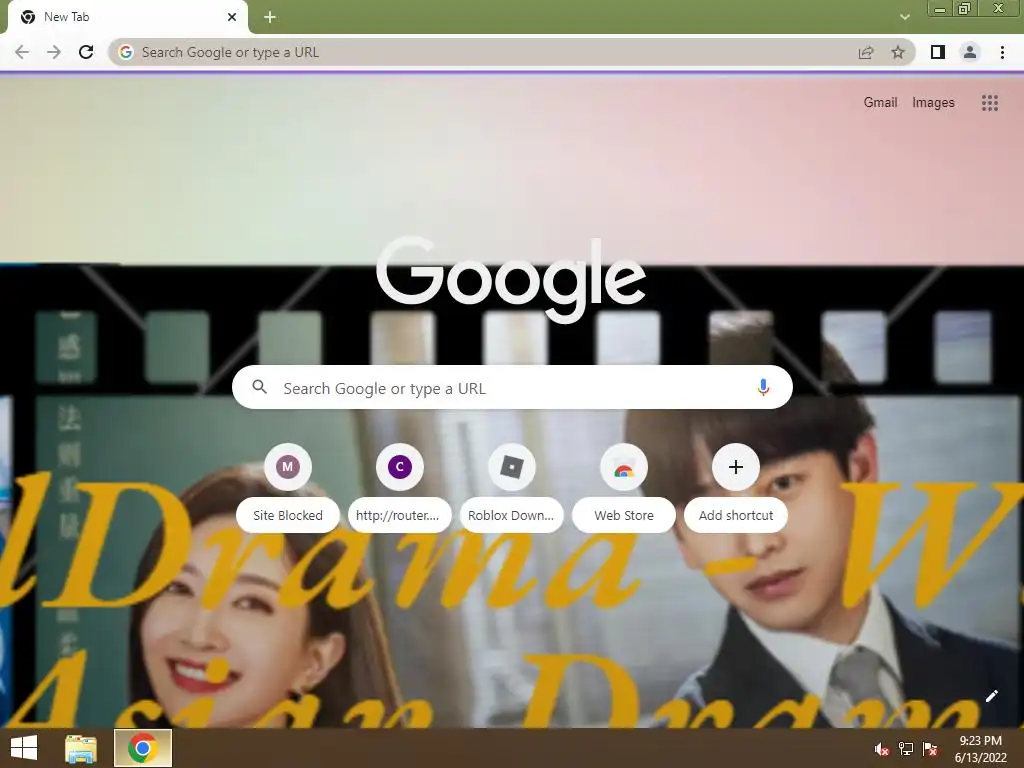Bookmark this tab with the star icon
Screen dimensions: 1024x768
(899, 52)
